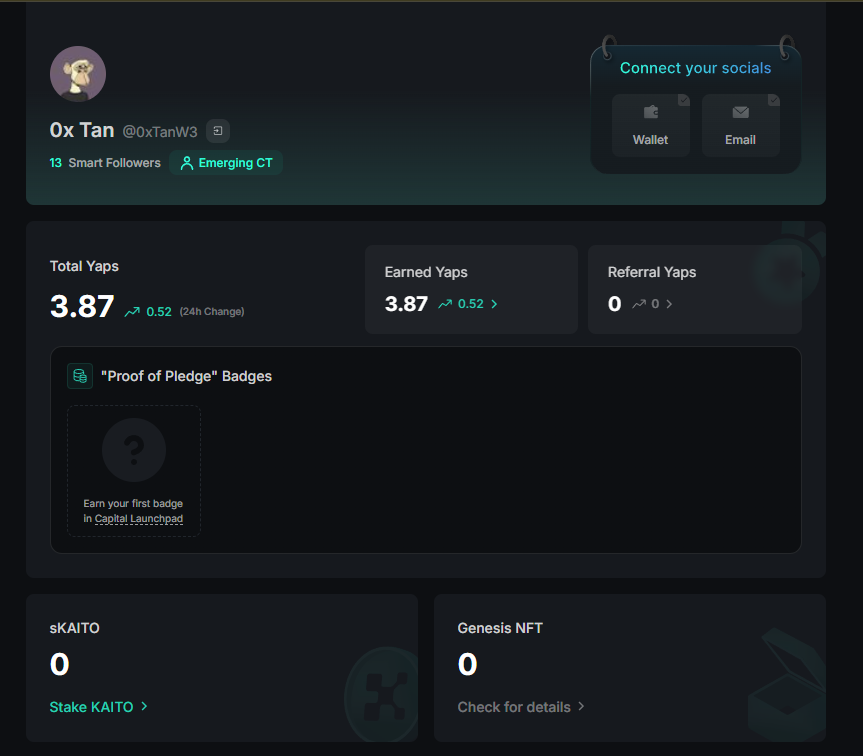Click the chevron beside Stake KAITO

[x=144, y=706]
